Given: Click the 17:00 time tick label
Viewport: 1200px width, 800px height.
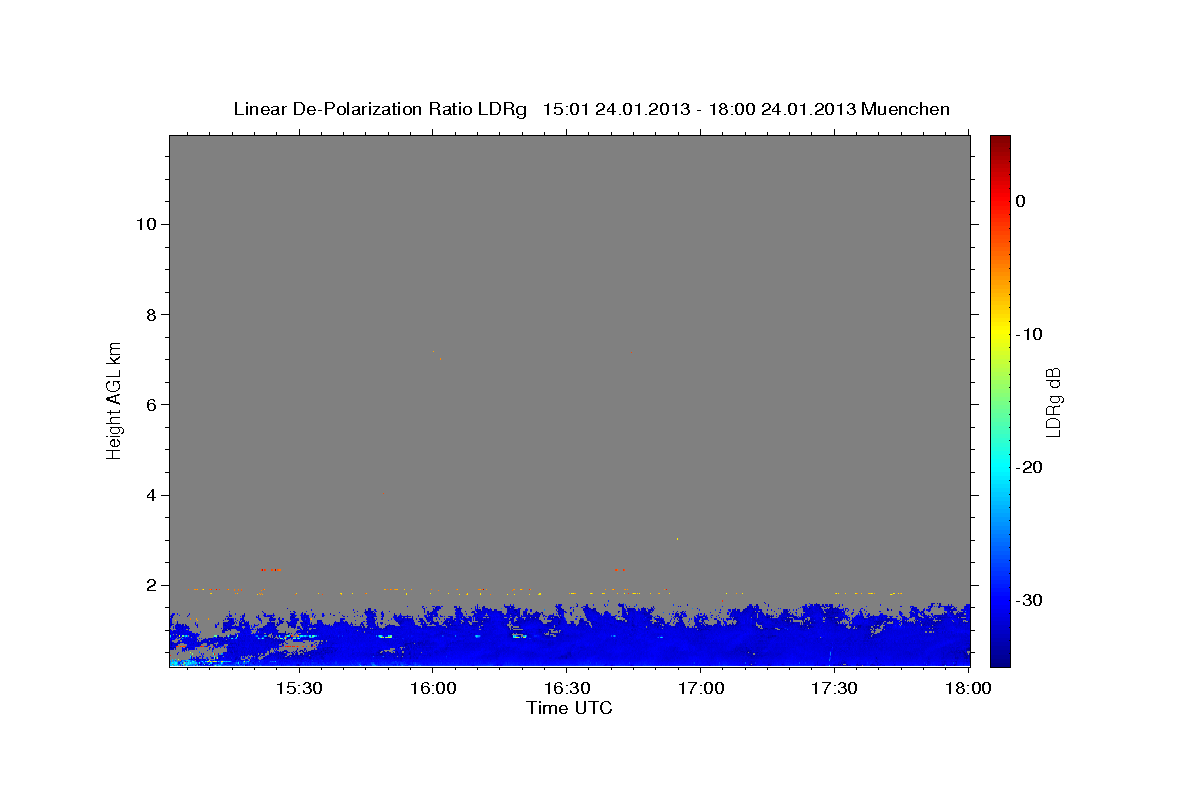Looking at the screenshot, I should (700, 689).
